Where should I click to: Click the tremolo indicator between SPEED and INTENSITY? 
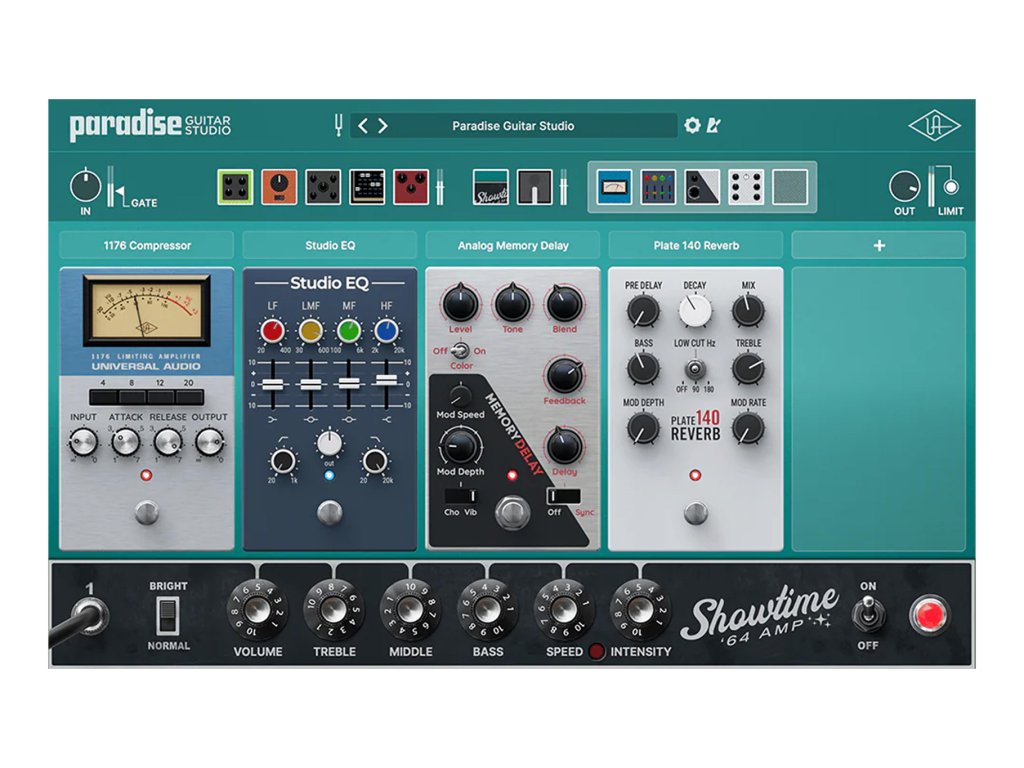[596, 651]
